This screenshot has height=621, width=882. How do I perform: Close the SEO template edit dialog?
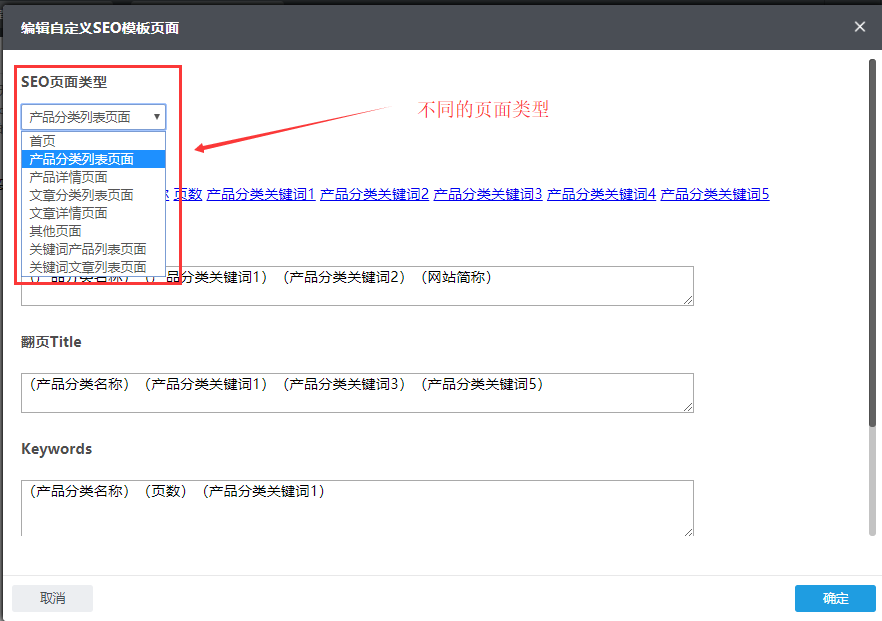[859, 27]
